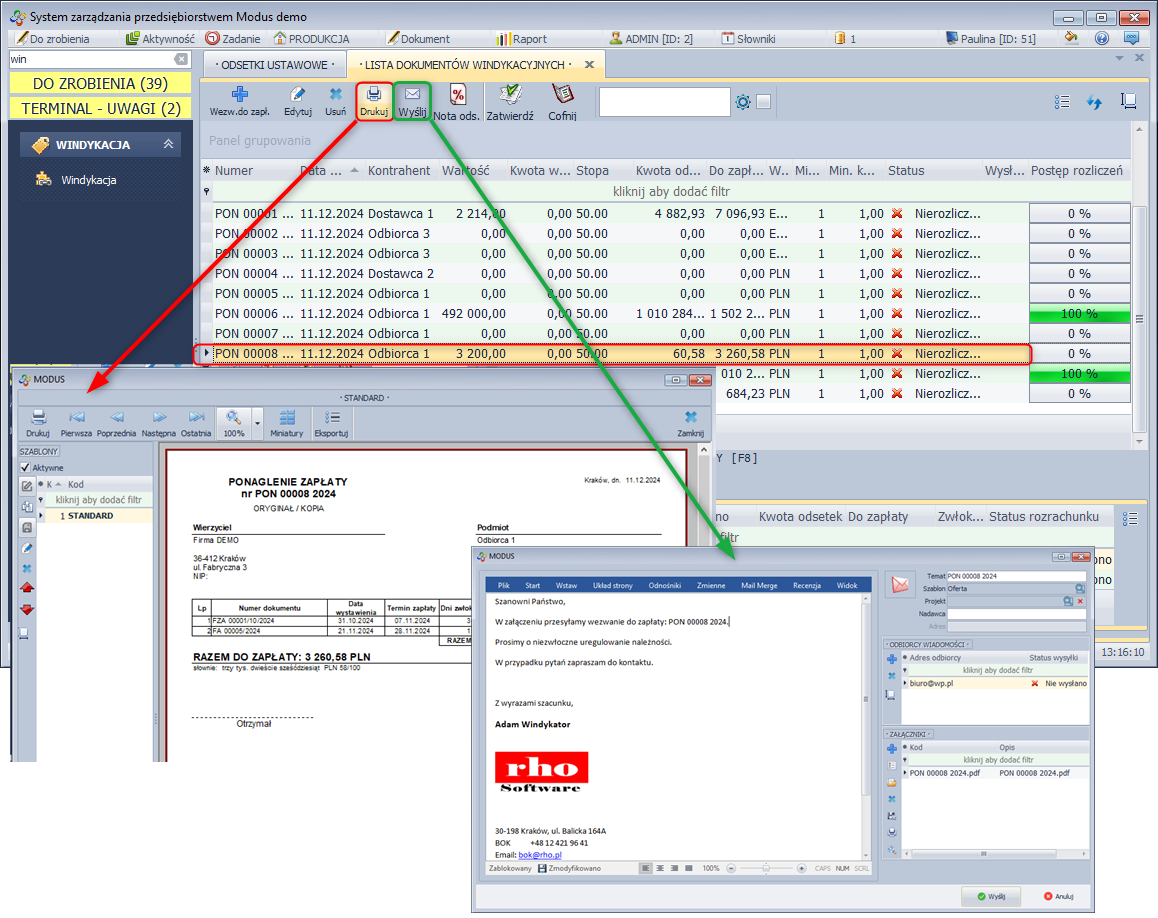Image resolution: width=1158 pixels, height=918 pixels.
Task: Click the Temat subject input field
Action: point(1015,576)
